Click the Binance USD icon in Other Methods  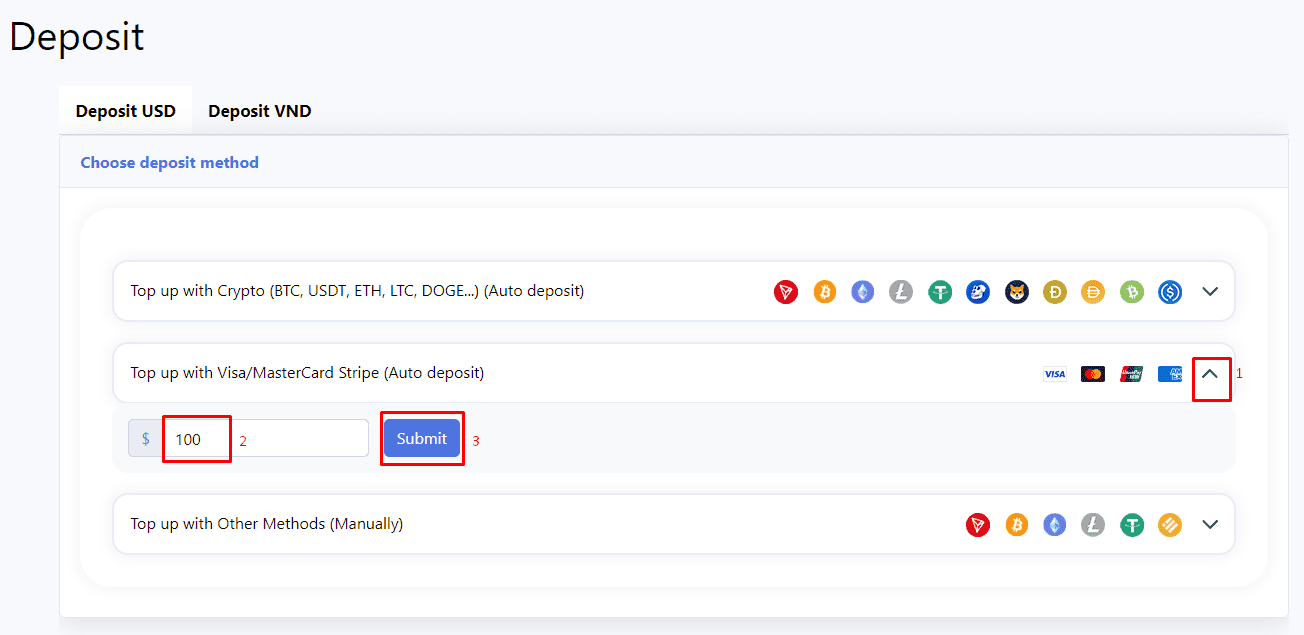[1170, 525]
